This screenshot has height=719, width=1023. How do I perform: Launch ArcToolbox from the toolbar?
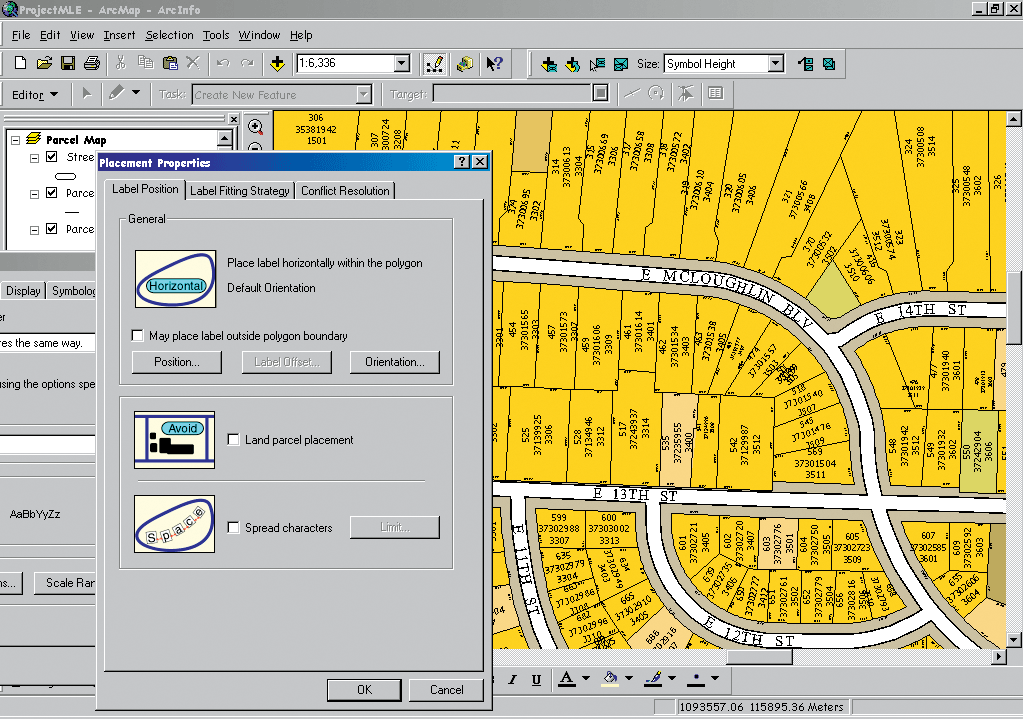(465, 64)
